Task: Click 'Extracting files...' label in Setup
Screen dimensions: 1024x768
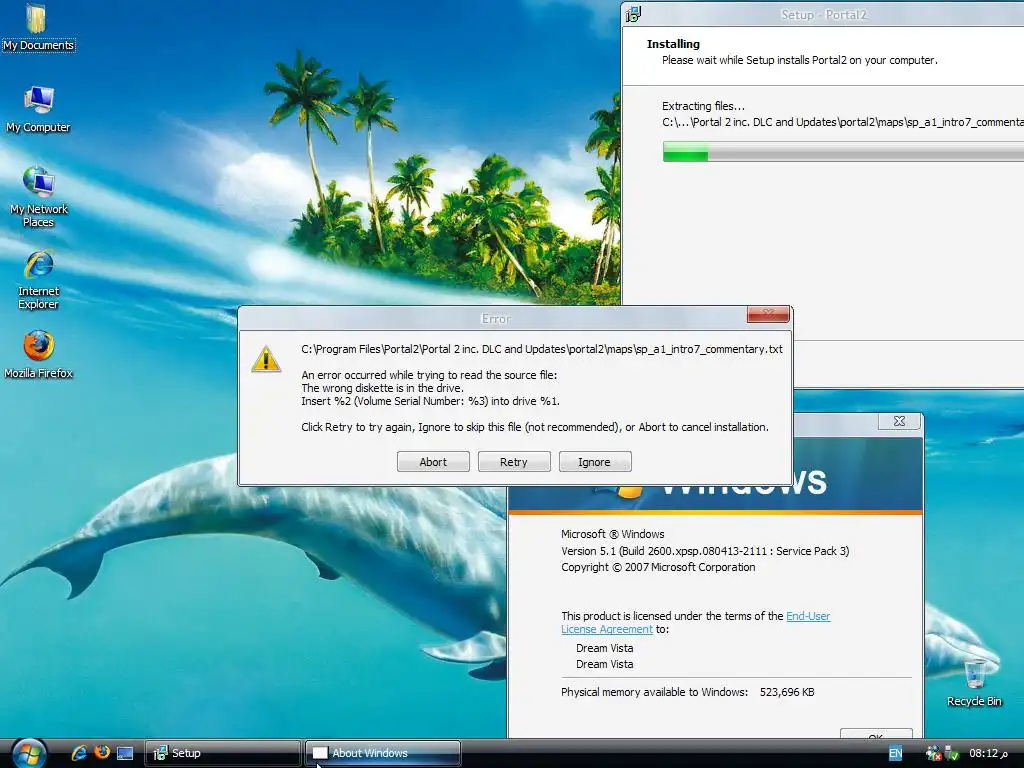Action: [x=703, y=106]
